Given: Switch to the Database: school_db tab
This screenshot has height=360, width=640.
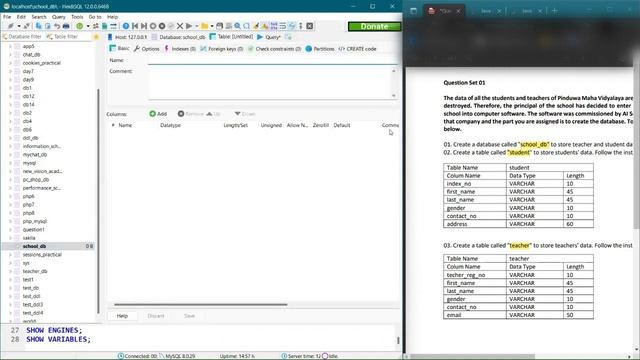Looking at the screenshot, I should (179, 37).
